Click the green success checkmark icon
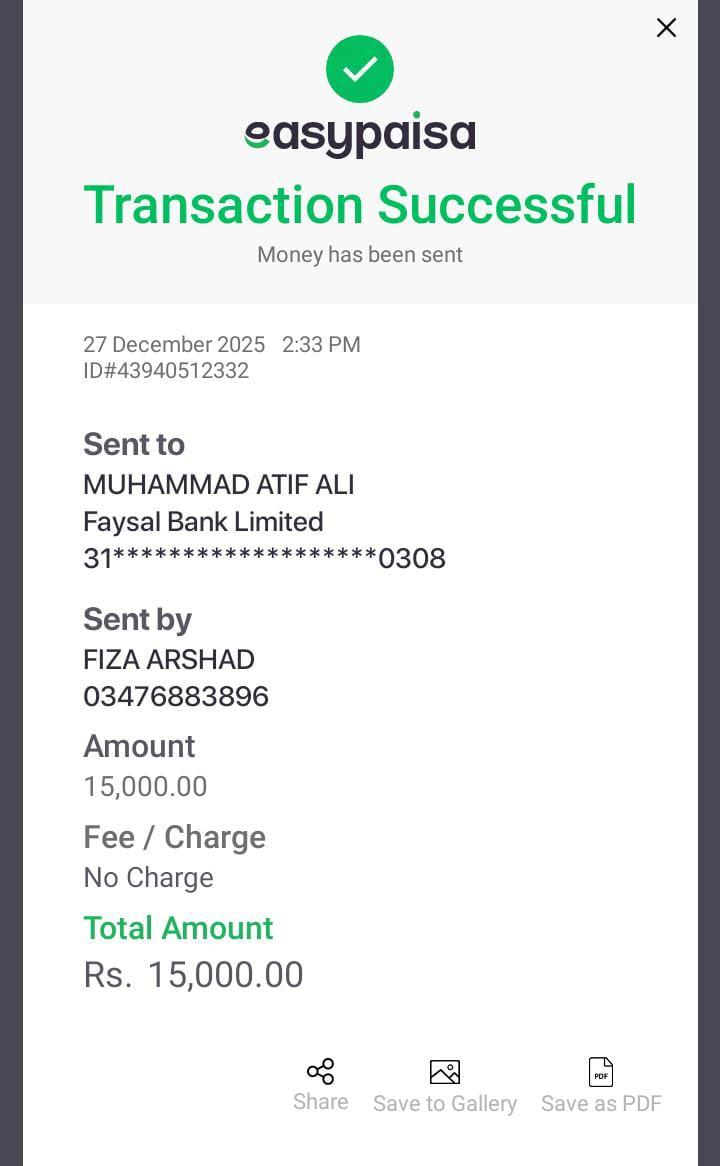Image resolution: width=720 pixels, height=1166 pixels. pos(360,69)
